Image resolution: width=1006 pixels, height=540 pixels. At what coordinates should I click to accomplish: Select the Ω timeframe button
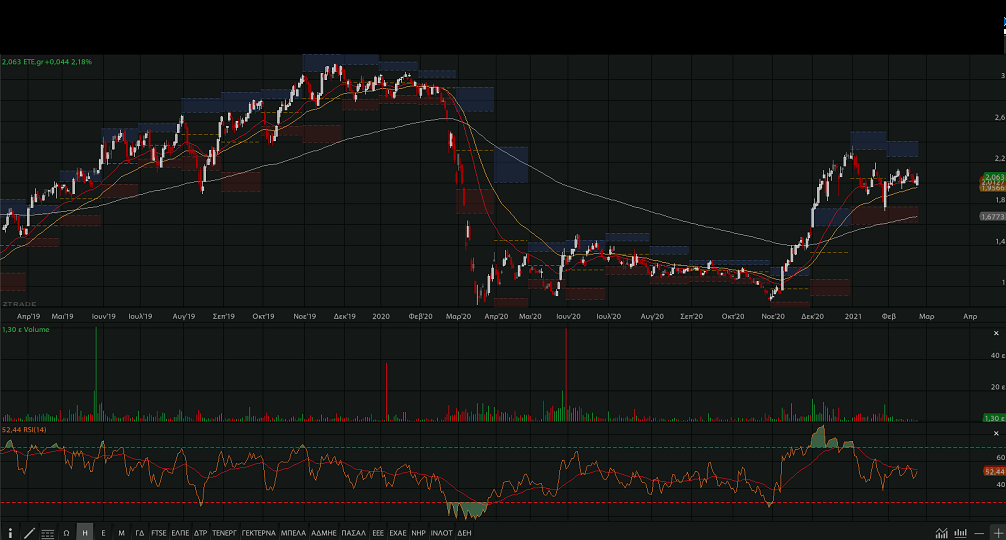click(66, 533)
